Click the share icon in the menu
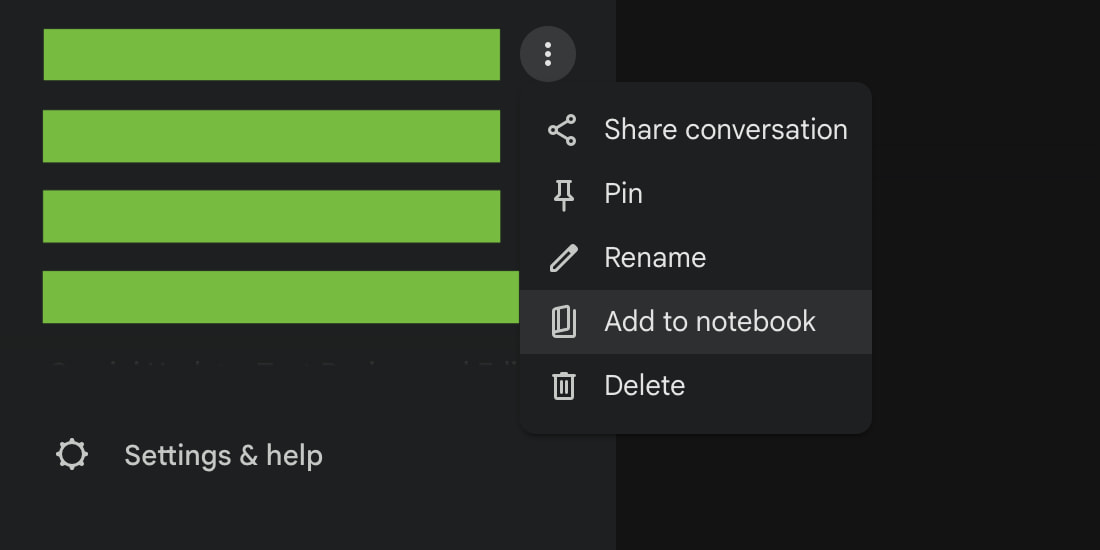 coord(563,130)
